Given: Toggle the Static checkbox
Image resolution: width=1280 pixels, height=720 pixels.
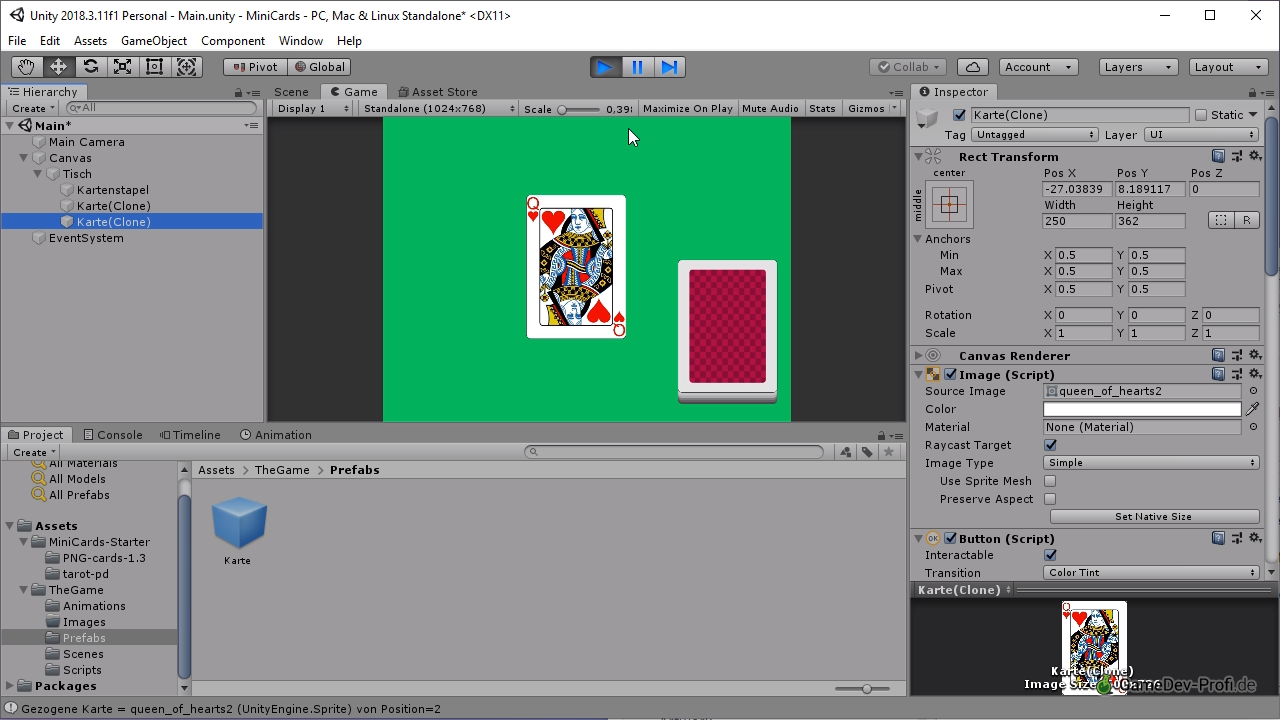Looking at the screenshot, I should (x=1201, y=115).
